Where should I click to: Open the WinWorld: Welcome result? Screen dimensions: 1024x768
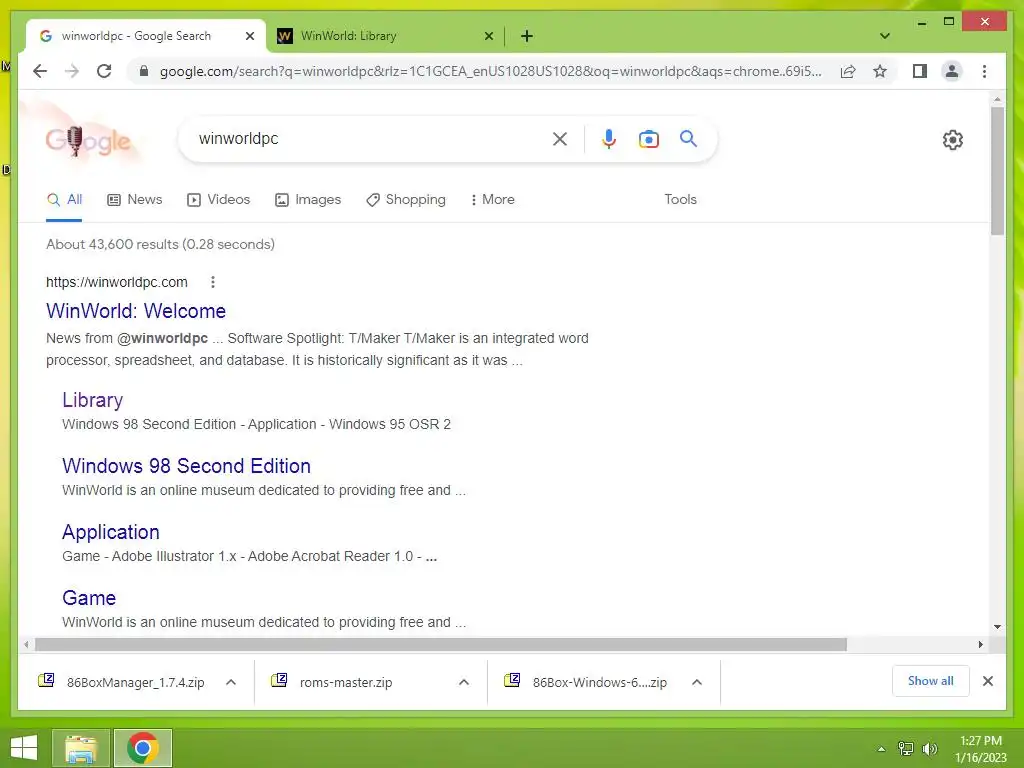pos(136,311)
